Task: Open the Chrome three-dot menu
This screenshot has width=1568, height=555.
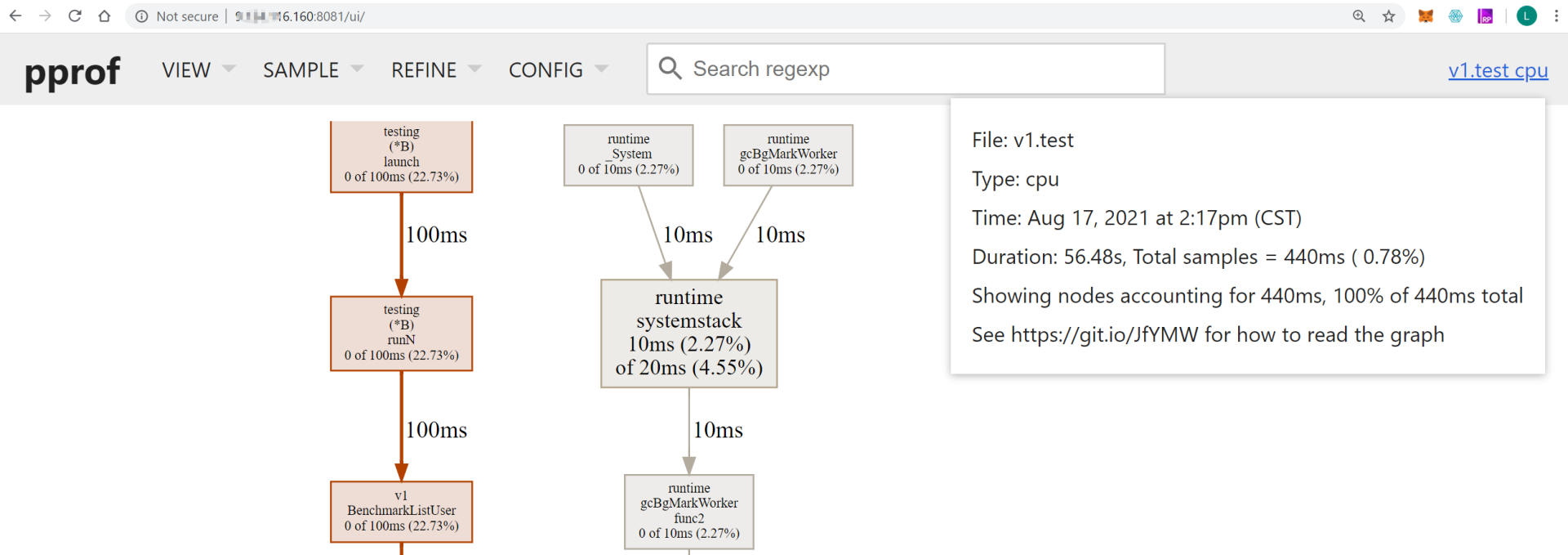Action: pos(1556,16)
